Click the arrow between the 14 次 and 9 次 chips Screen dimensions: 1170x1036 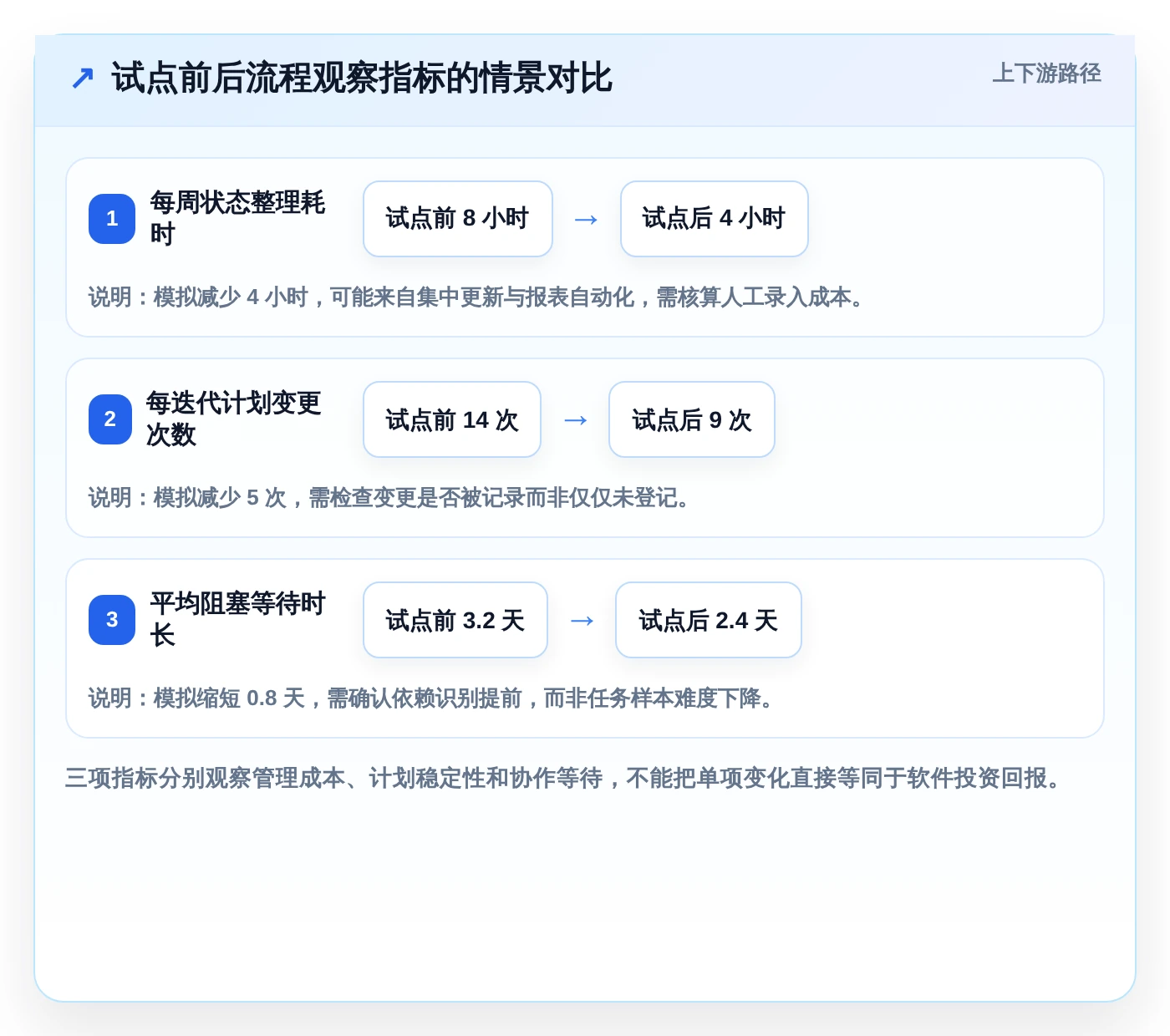[x=576, y=420]
